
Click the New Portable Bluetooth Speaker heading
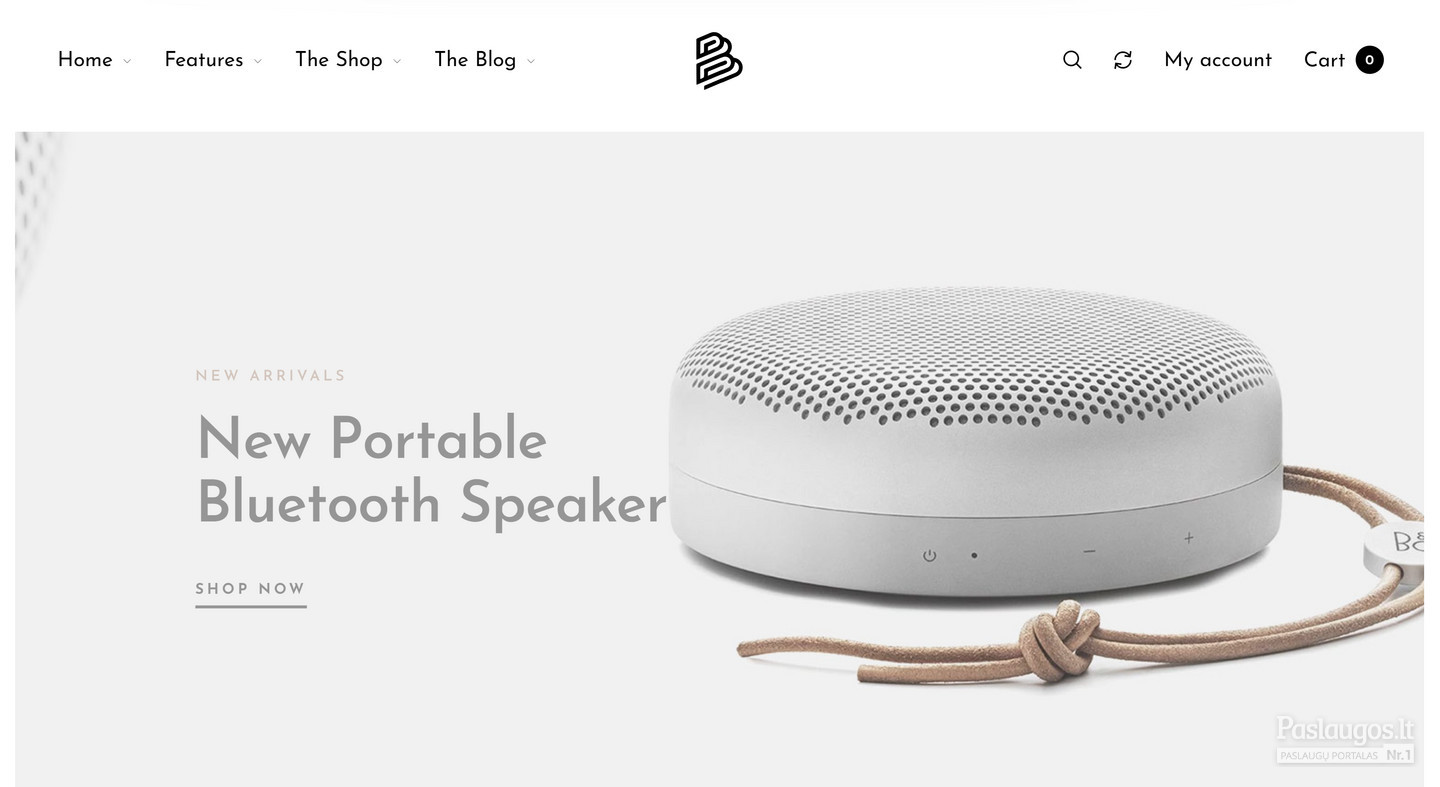pos(431,470)
